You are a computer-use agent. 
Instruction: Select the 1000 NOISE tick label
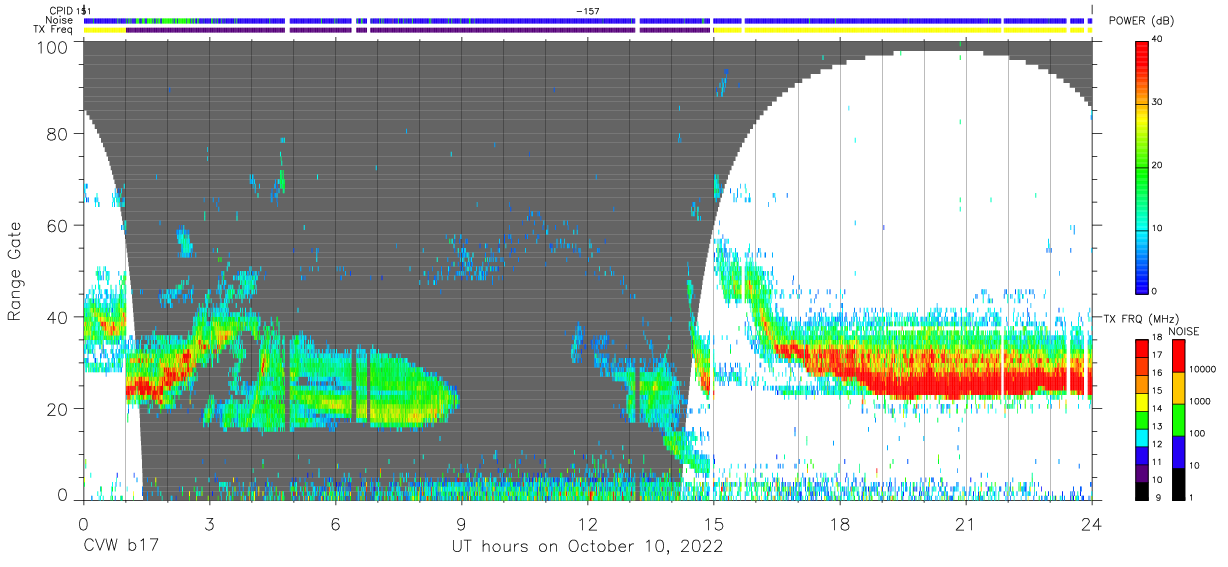click(1200, 401)
